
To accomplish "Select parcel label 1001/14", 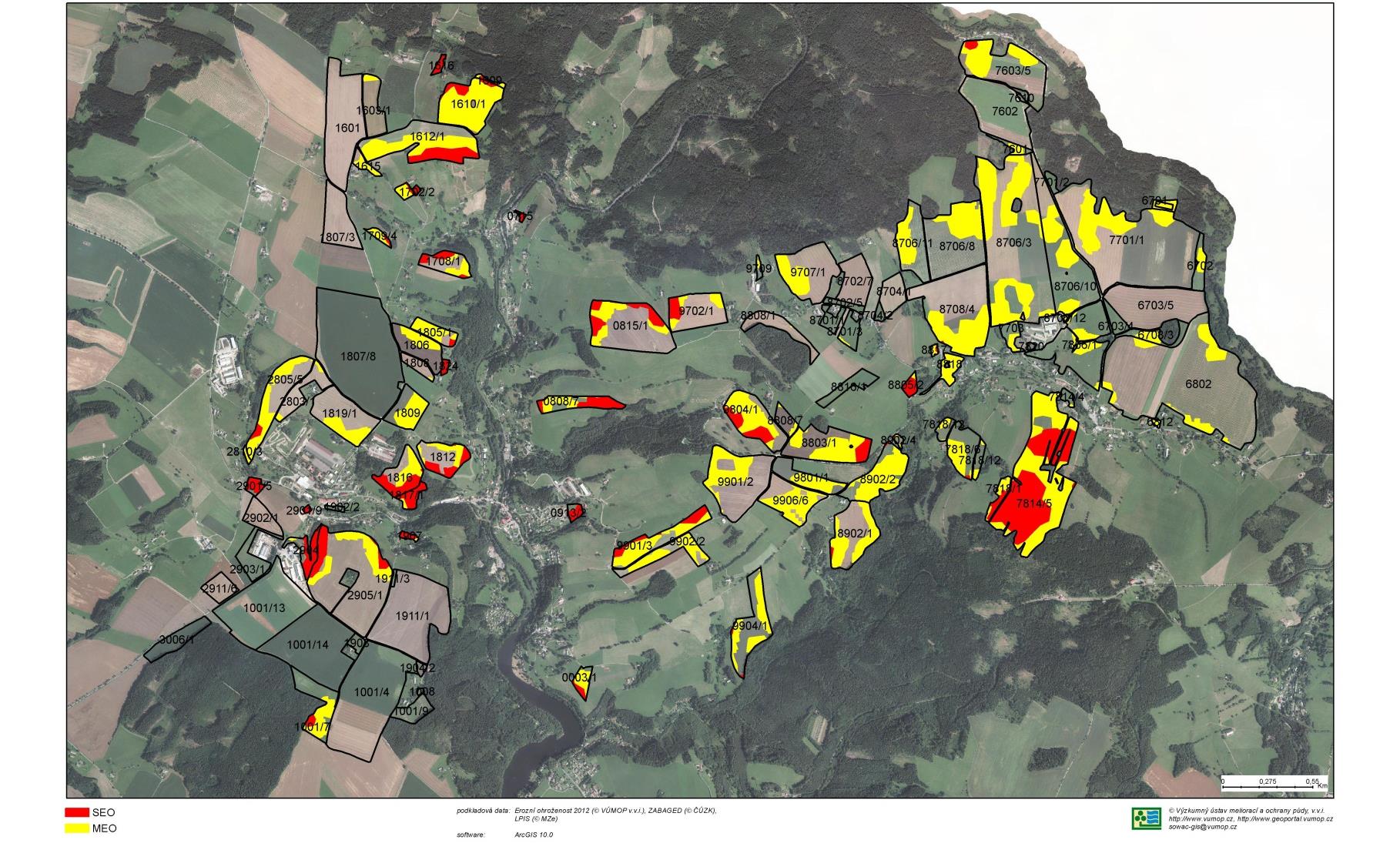I will (x=308, y=645).
